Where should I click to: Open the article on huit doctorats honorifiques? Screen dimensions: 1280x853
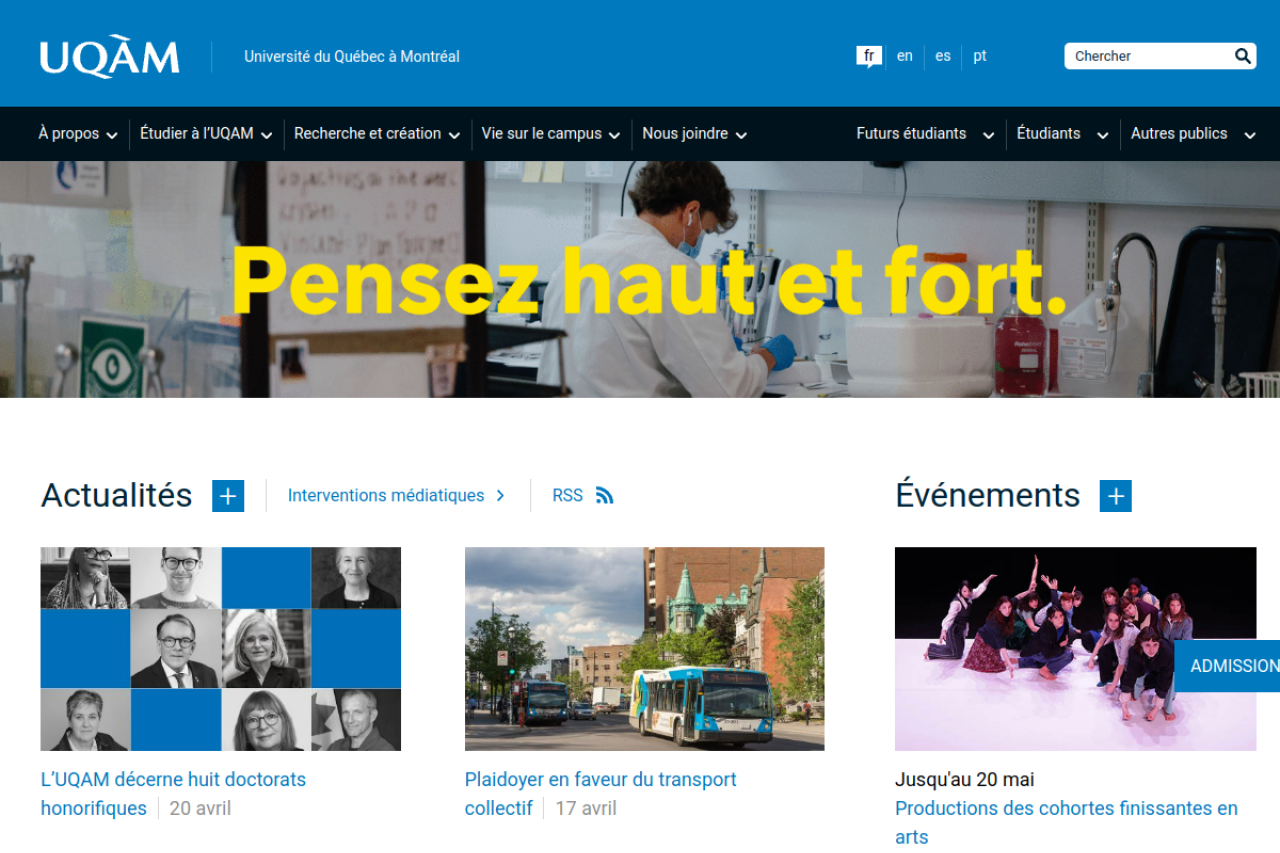coord(174,793)
